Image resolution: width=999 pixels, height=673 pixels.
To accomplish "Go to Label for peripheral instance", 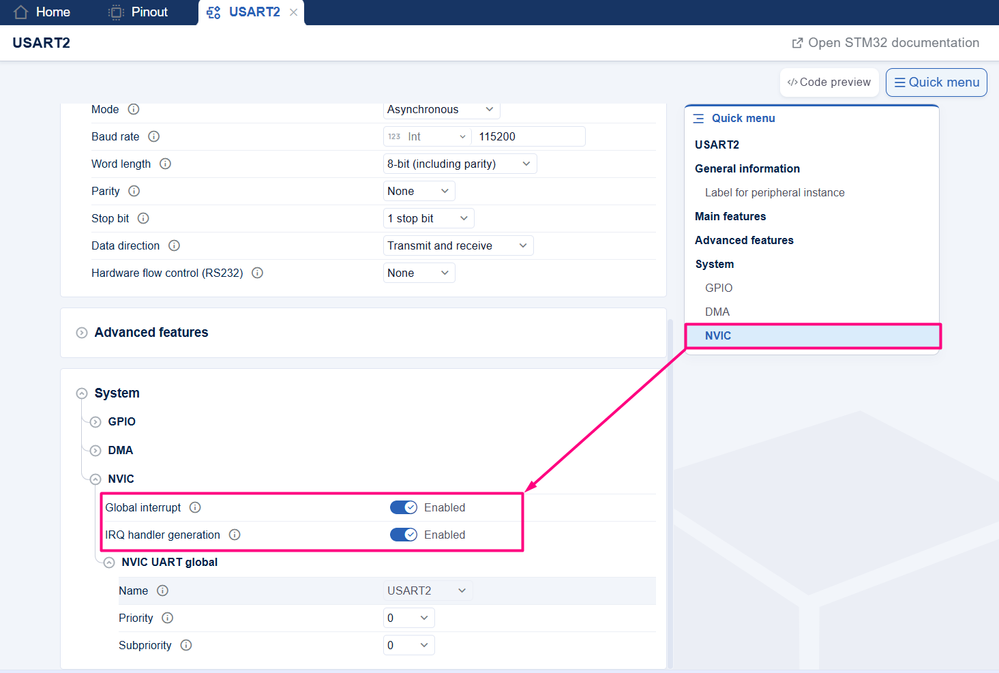I will (x=775, y=192).
